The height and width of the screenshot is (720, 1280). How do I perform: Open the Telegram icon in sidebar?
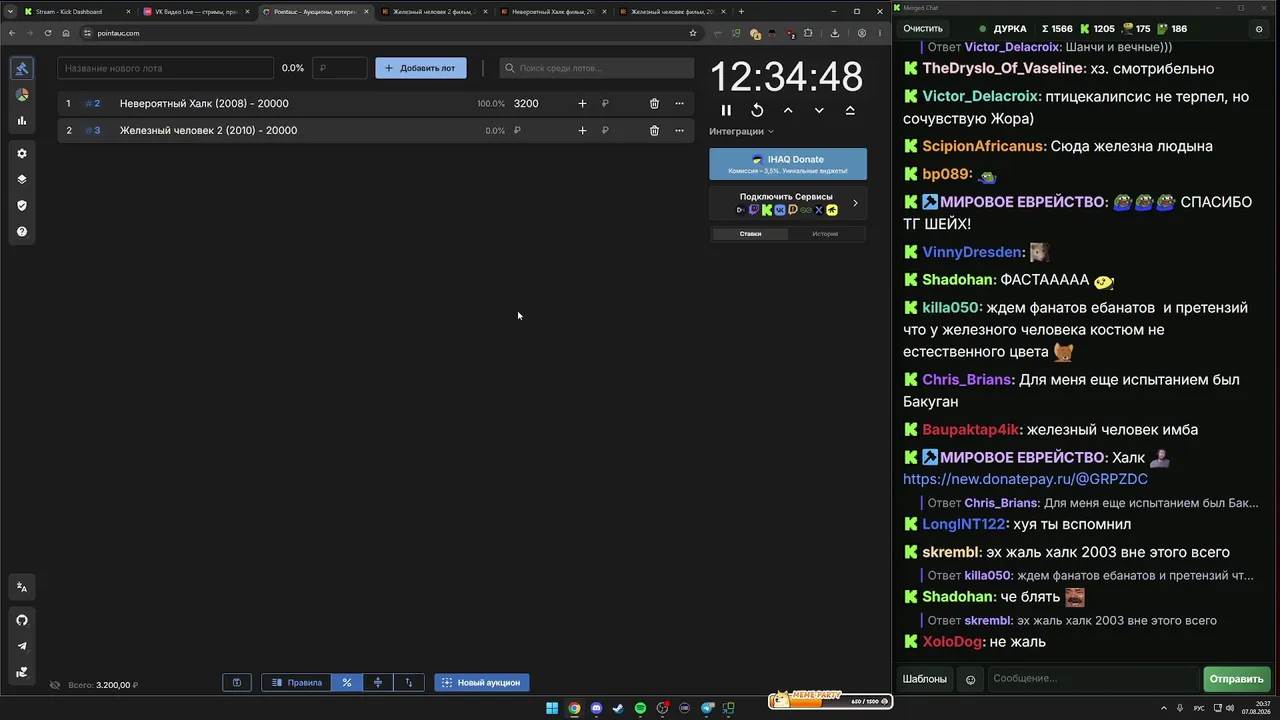pos(22,646)
